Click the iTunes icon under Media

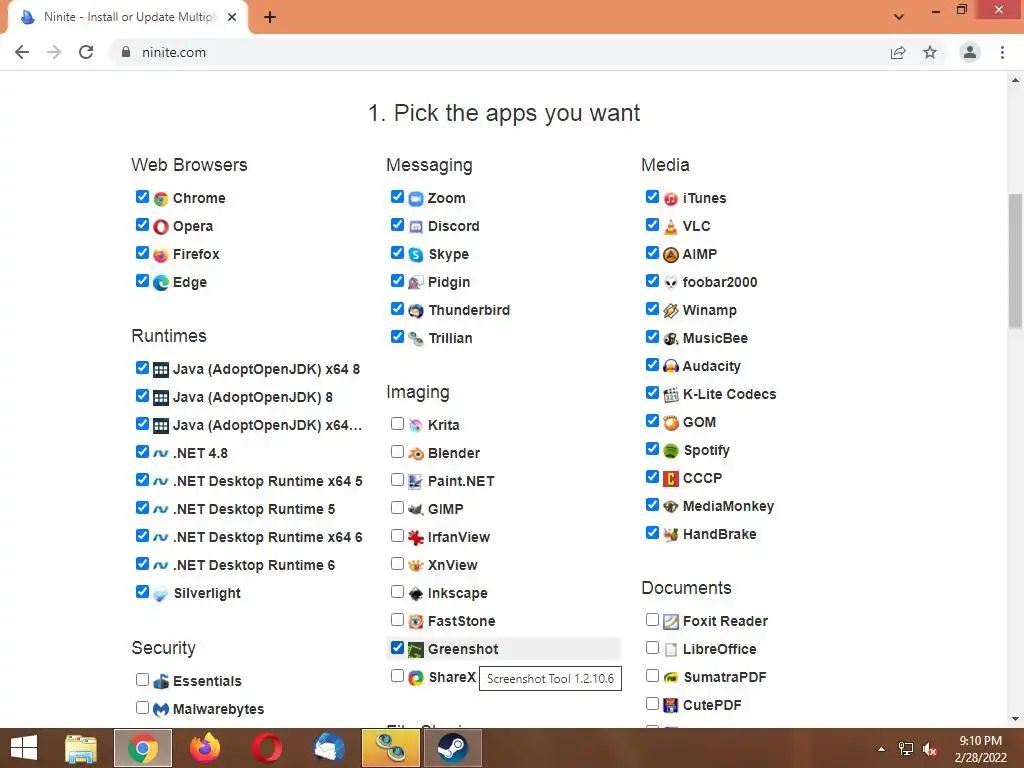point(671,199)
